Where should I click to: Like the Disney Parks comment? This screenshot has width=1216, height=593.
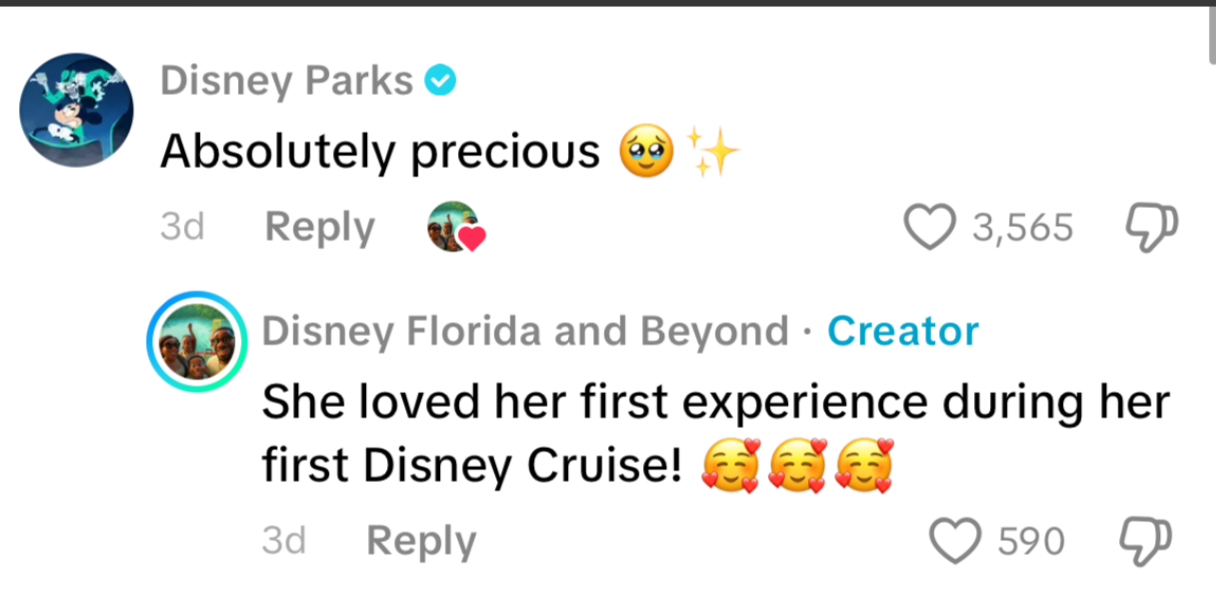930,228
